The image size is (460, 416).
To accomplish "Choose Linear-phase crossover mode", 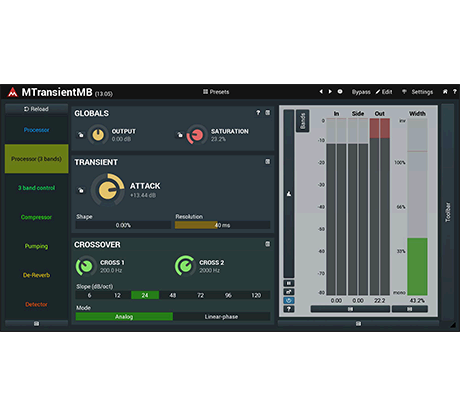I will [x=221, y=317].
